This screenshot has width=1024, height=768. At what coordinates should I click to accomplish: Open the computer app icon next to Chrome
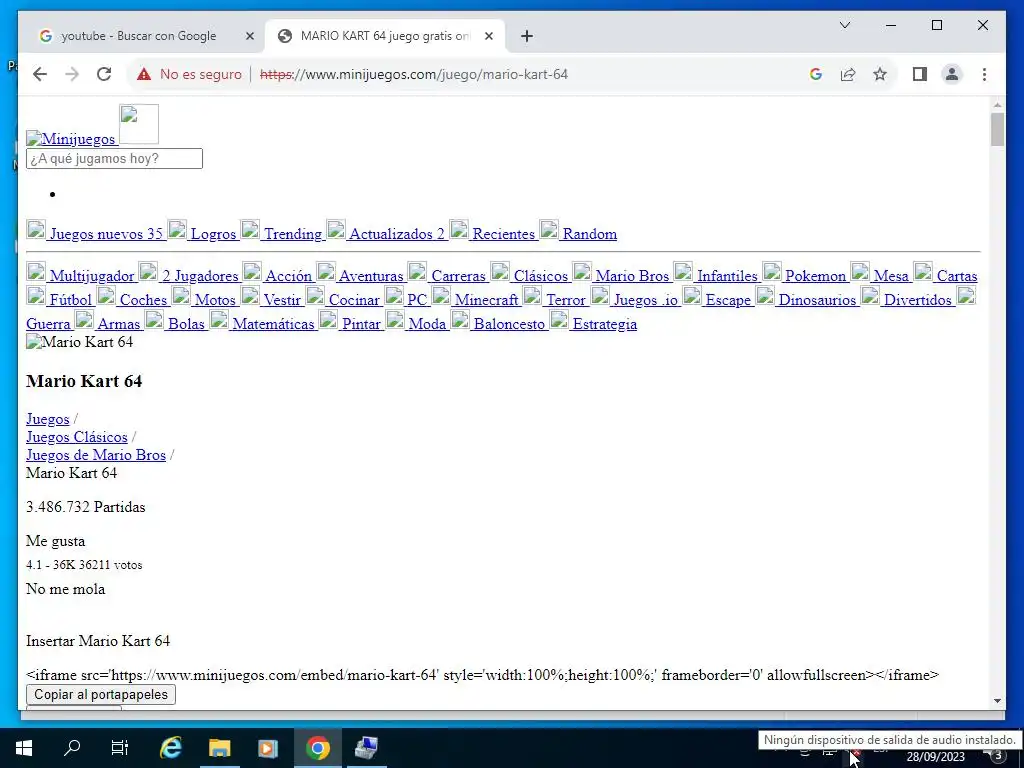tap(366, 748)
